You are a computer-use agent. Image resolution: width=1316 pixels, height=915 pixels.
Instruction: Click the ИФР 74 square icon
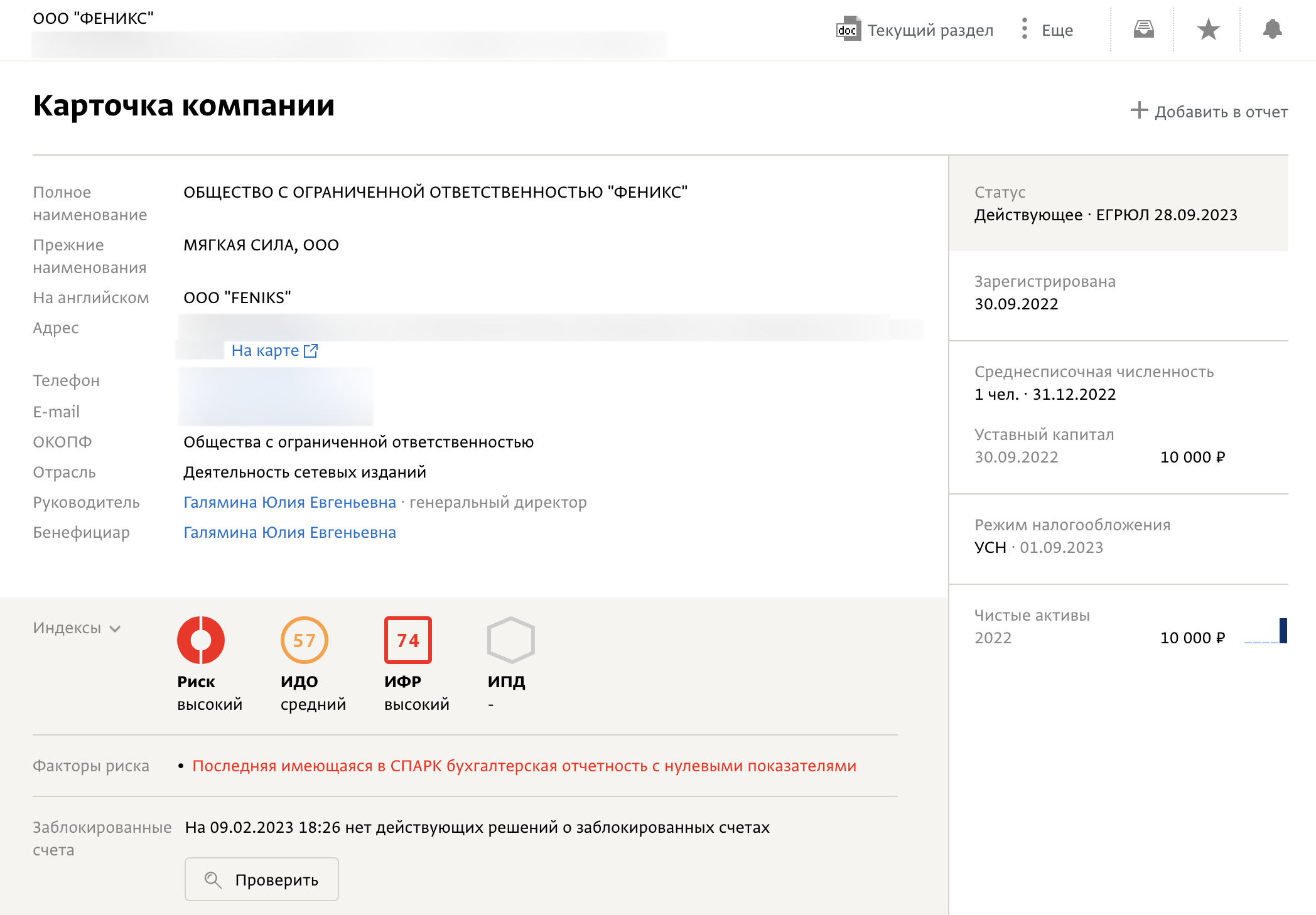pos(408,640)
